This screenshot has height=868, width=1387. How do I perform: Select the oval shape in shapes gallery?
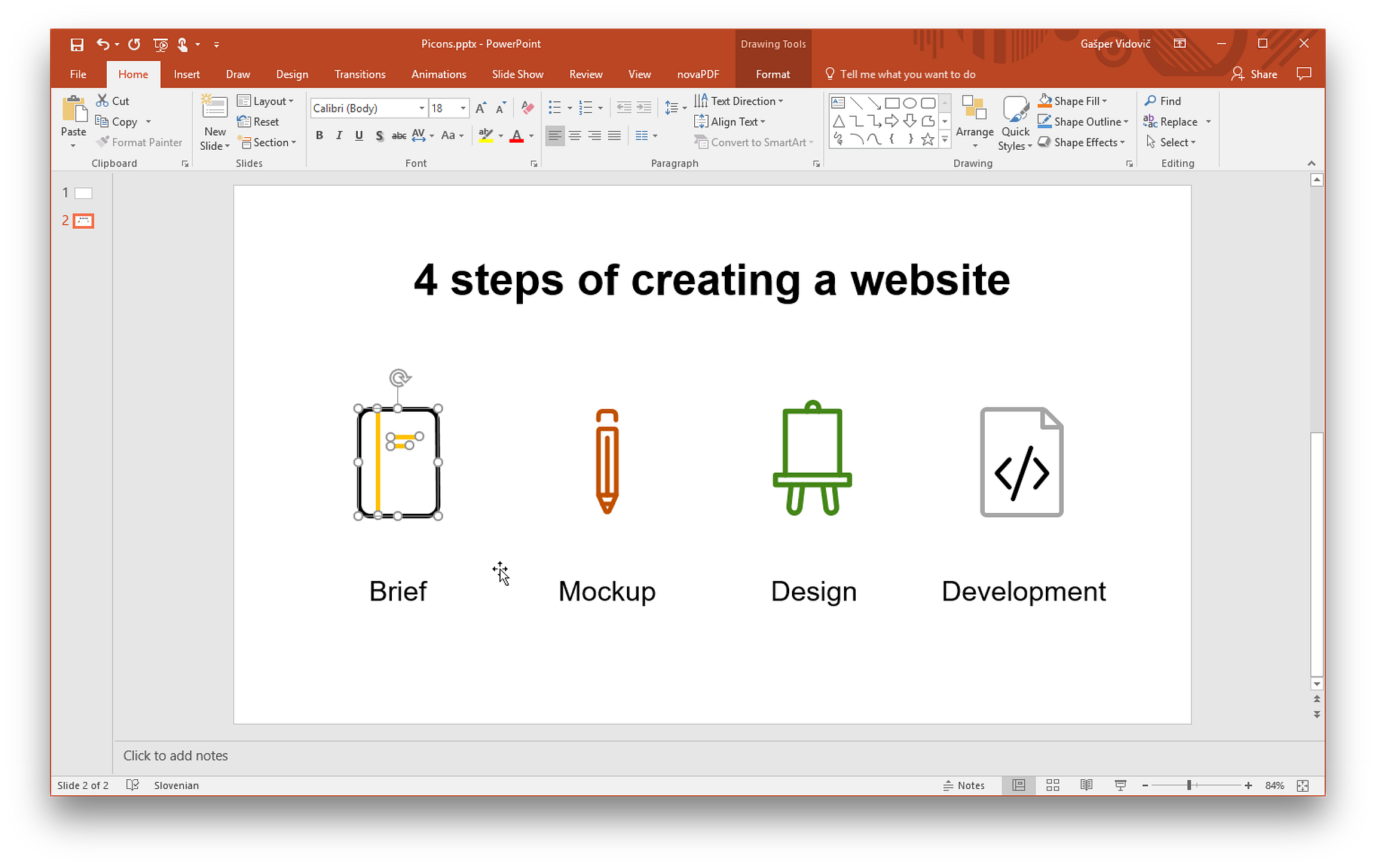pyautogui.click(x=910, y=103)
